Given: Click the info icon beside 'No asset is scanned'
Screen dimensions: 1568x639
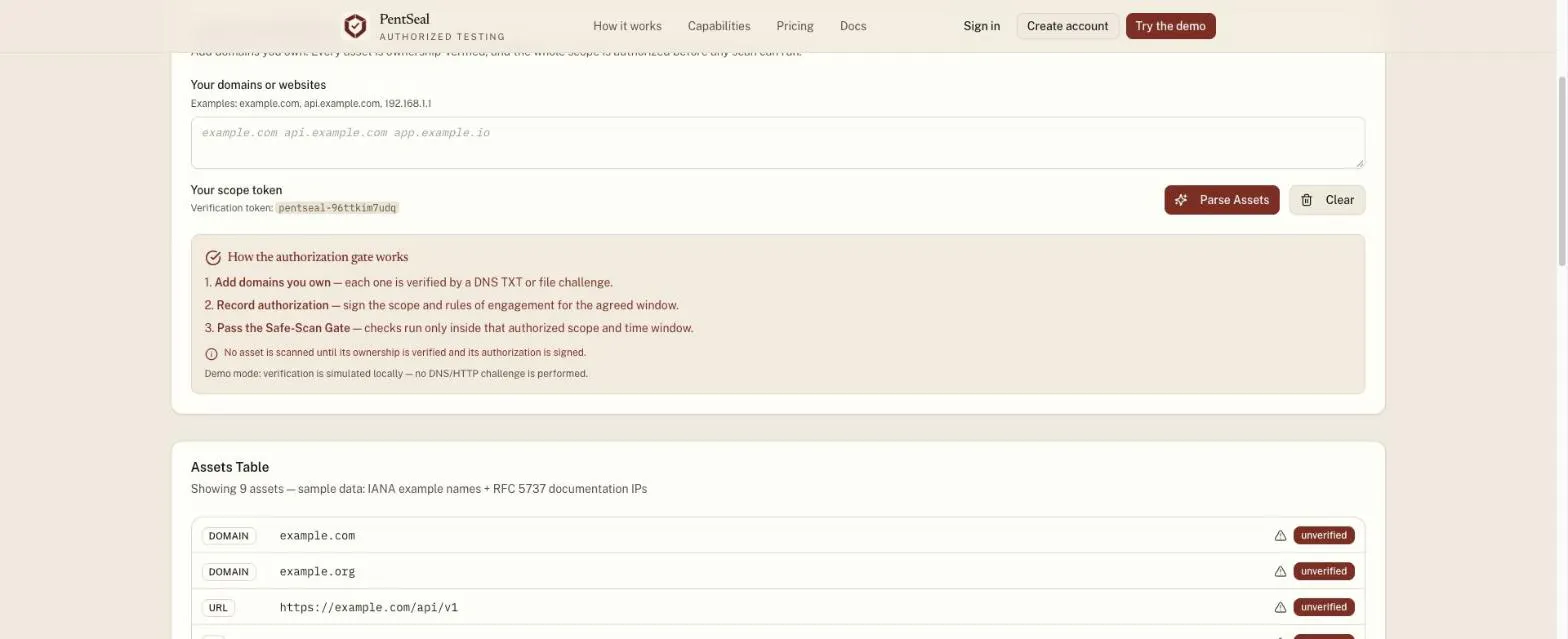Looking at the screenshot, I should tap(211, 354).
